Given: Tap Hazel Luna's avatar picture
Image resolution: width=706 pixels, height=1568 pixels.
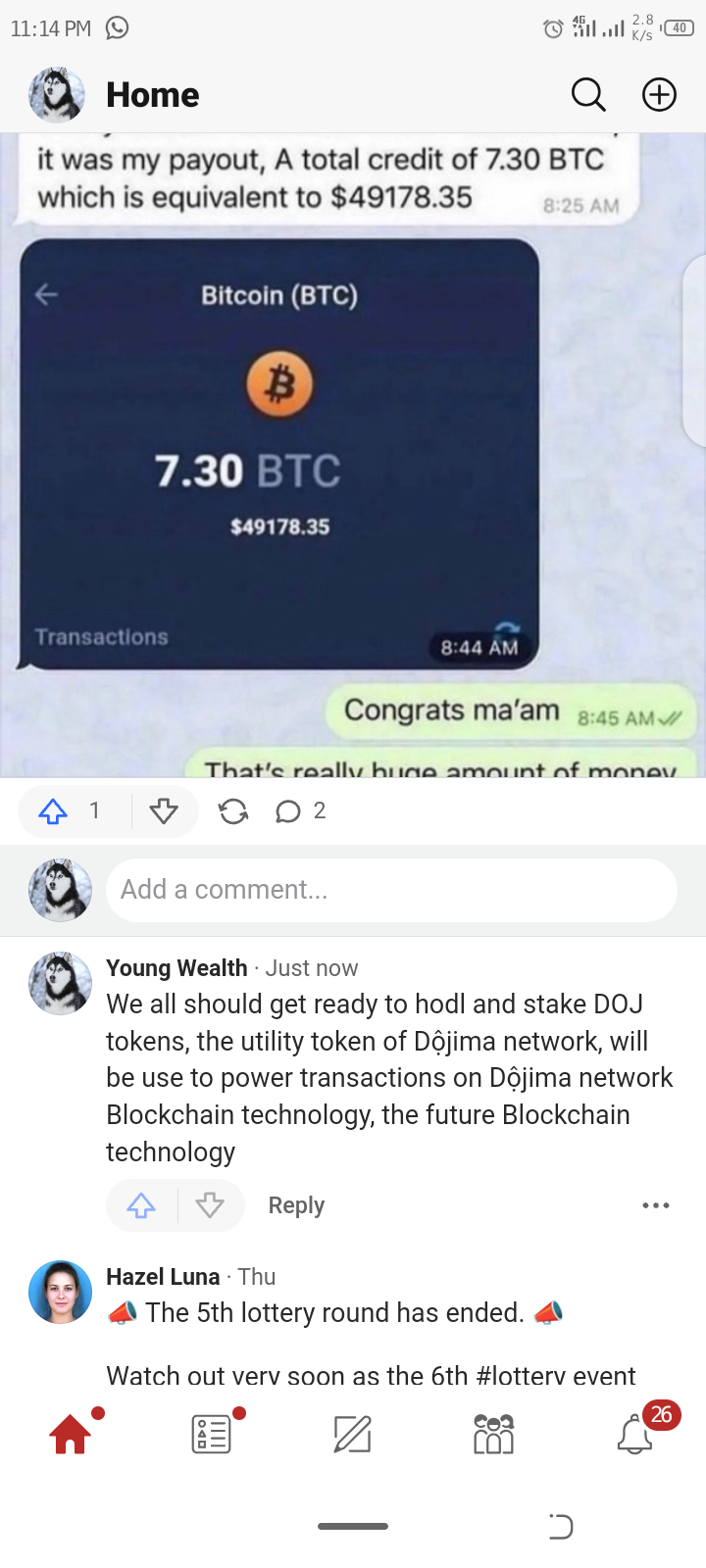Looking at the screenshot, I should coord(61,1292).
